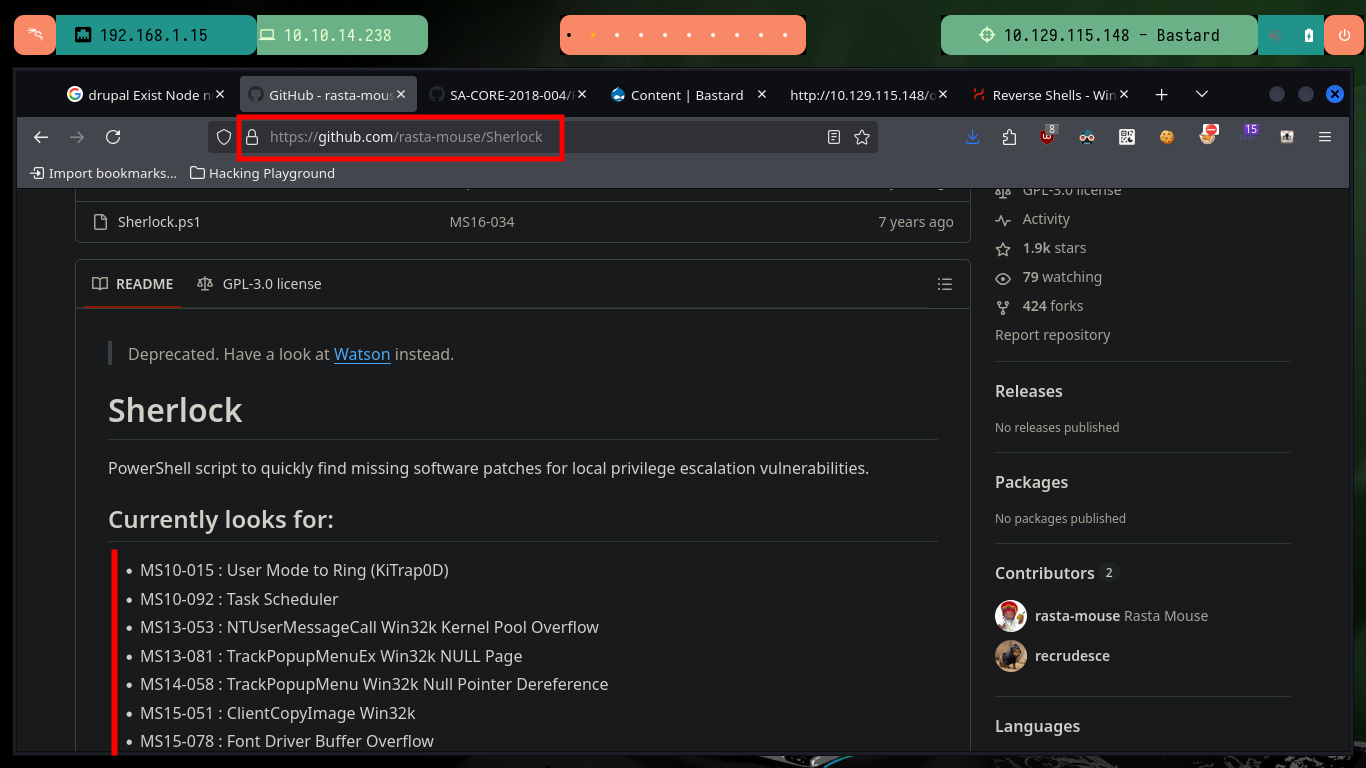Follow the Watson link

[x=362, y=354]
